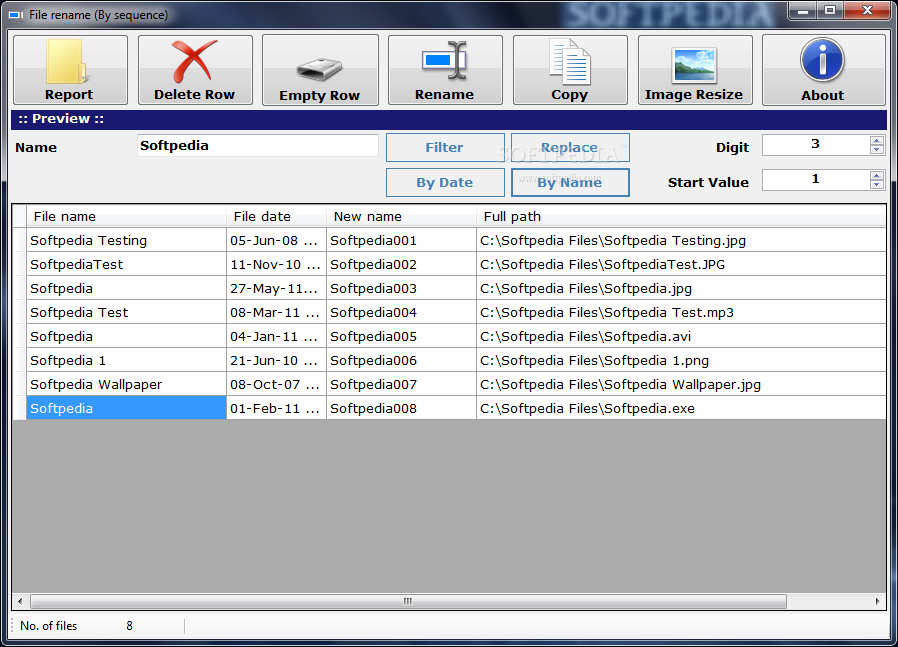
Task: Increase the Start Value with up arrow
Action: click(877, 175)
